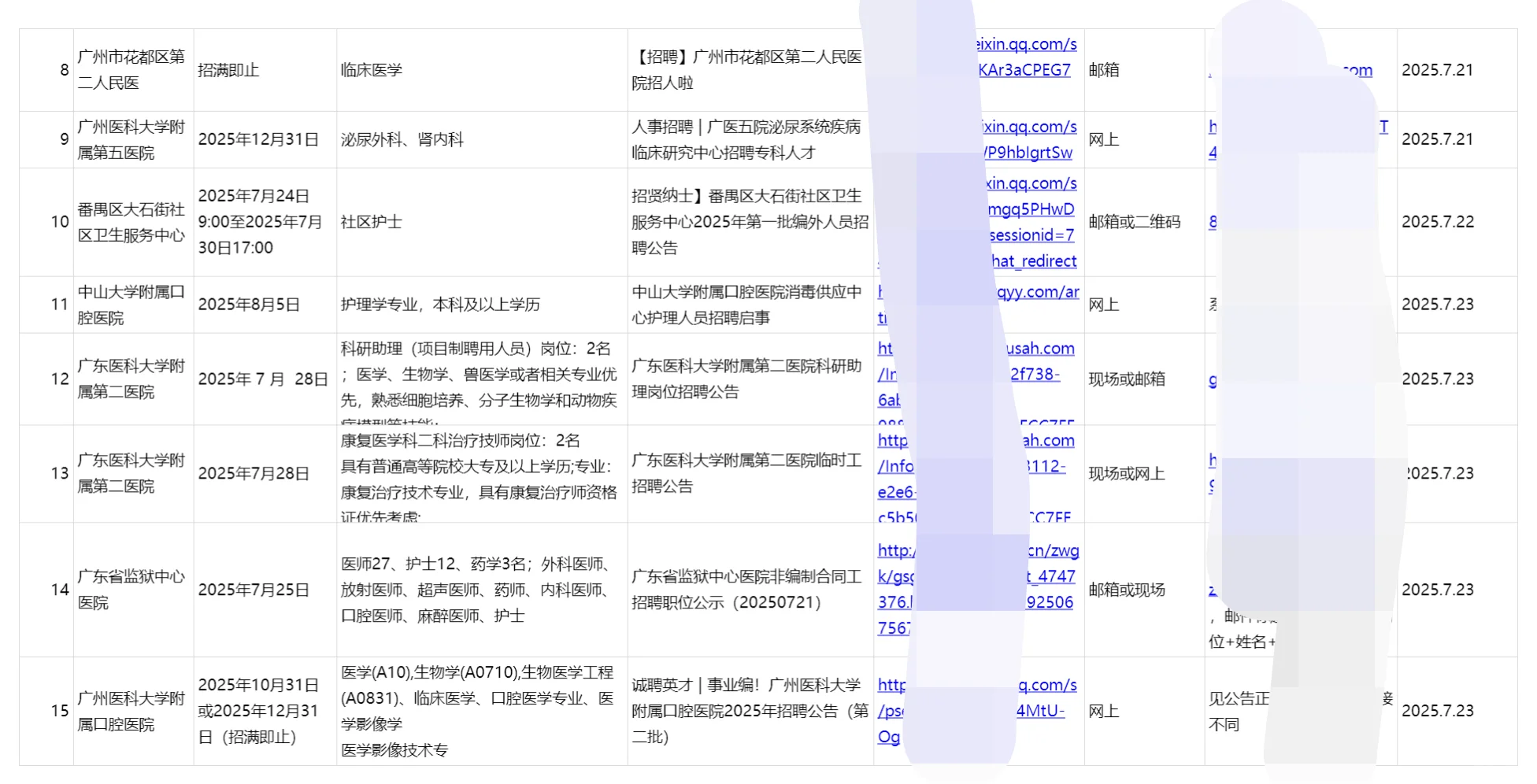Click the deadline 2025年10月31日或2025年12月31日
Viewport: 1537px width, 784px height.
point(265,711)
